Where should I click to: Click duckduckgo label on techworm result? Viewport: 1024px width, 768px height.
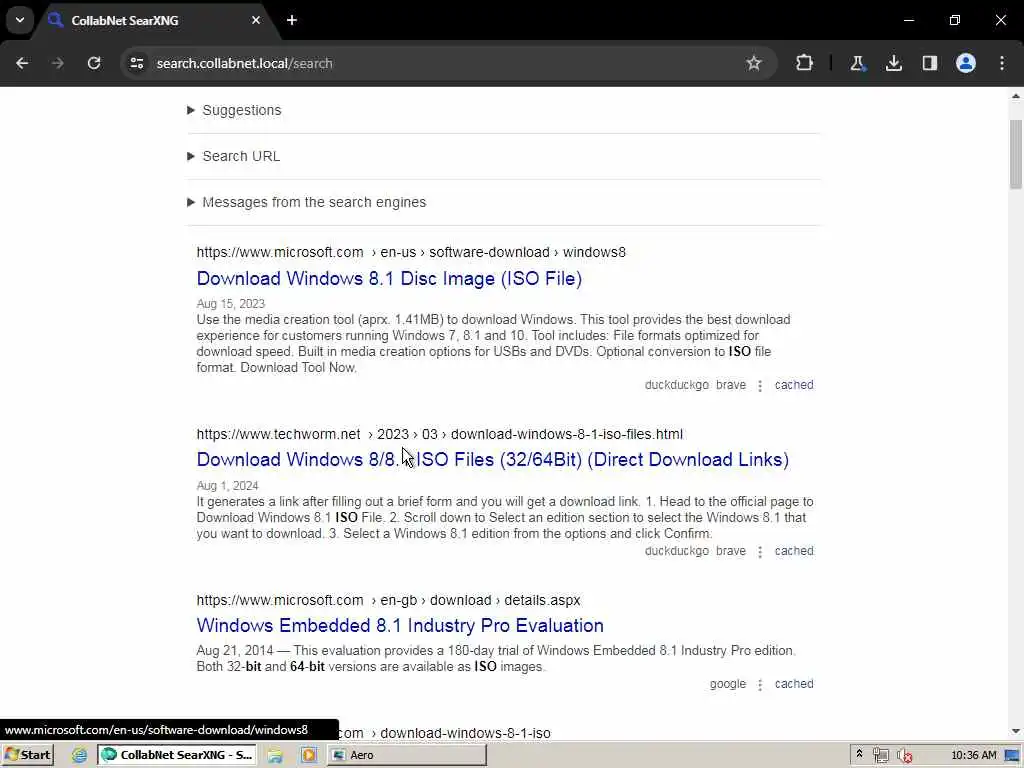click(677, 551)
